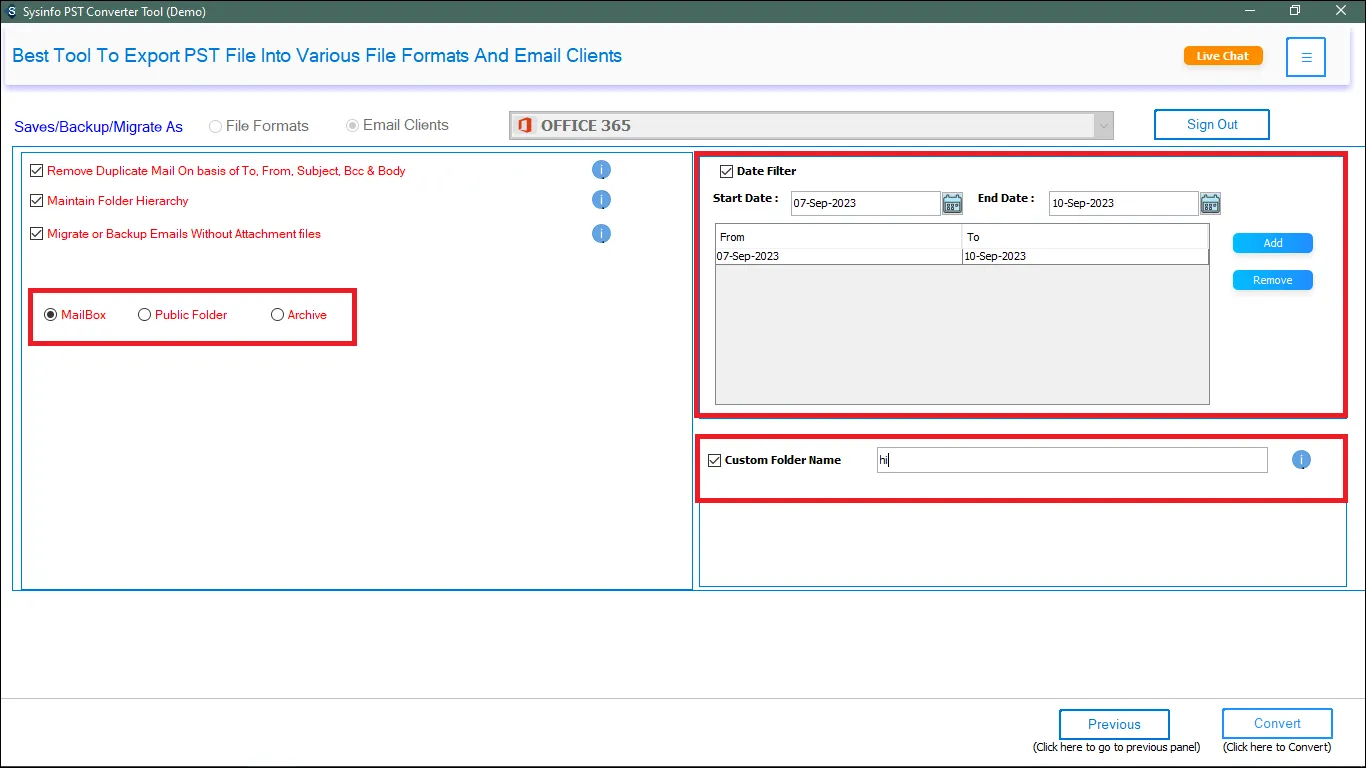Go back with the Previous button
Image resolution: width=1366 pixels, height=768 pixels.
point(1114,724)
